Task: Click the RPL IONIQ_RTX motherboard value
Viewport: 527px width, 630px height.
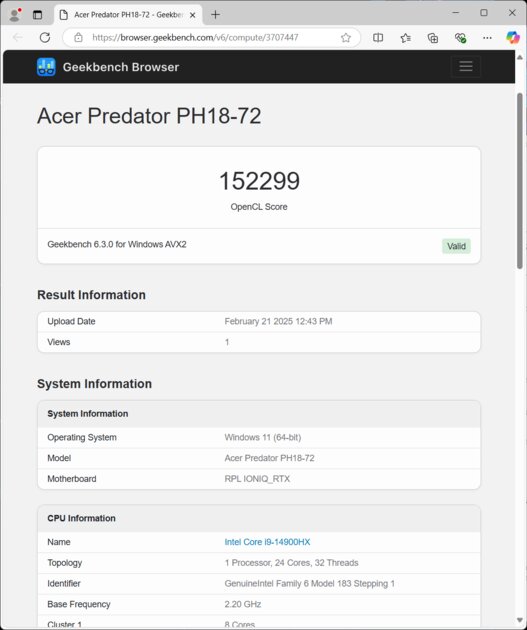Action: pyautogui.click(x=257, y=479)
